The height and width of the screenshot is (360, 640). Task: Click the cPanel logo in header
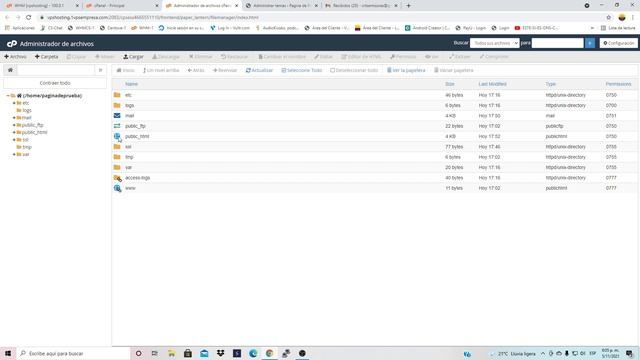[12, 44]
